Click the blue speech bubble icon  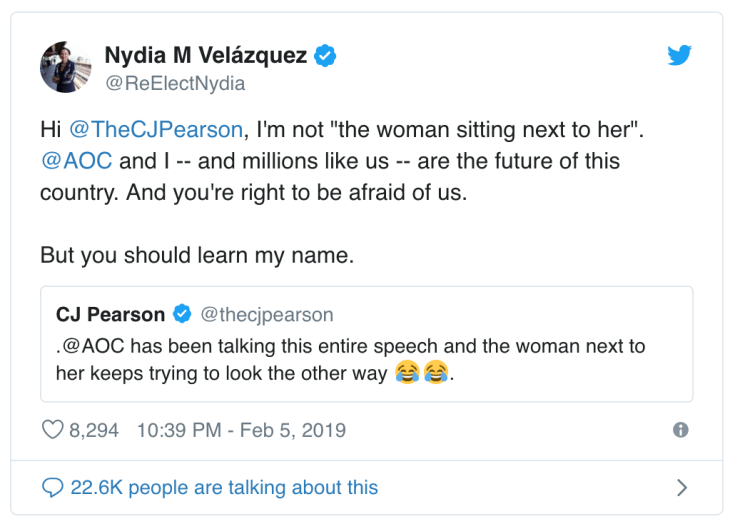[x=52, y=487]
